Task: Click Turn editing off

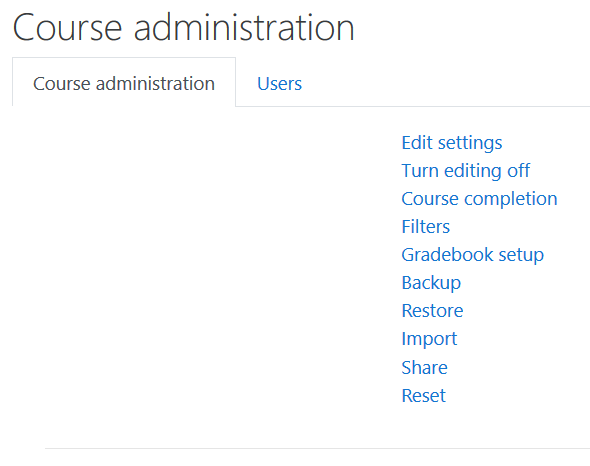Action: coord(465,171)
